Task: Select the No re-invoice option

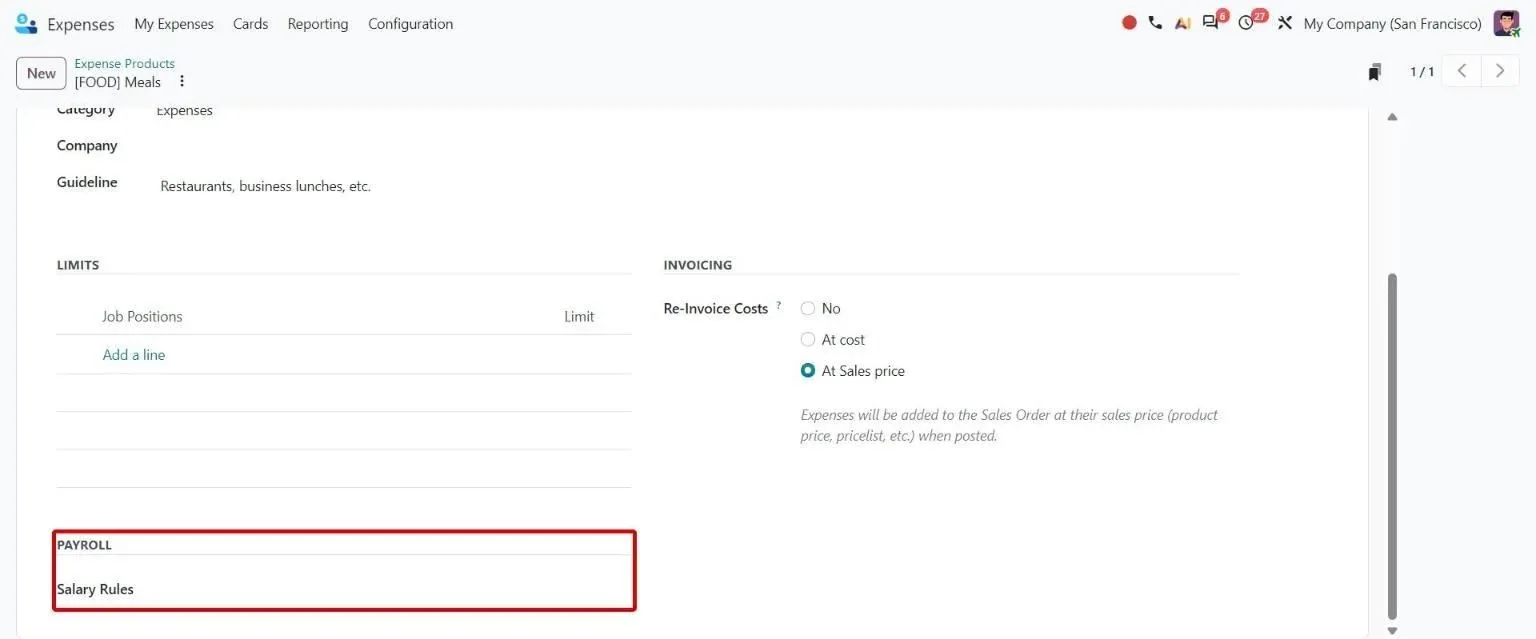Action: click(808, 309)
